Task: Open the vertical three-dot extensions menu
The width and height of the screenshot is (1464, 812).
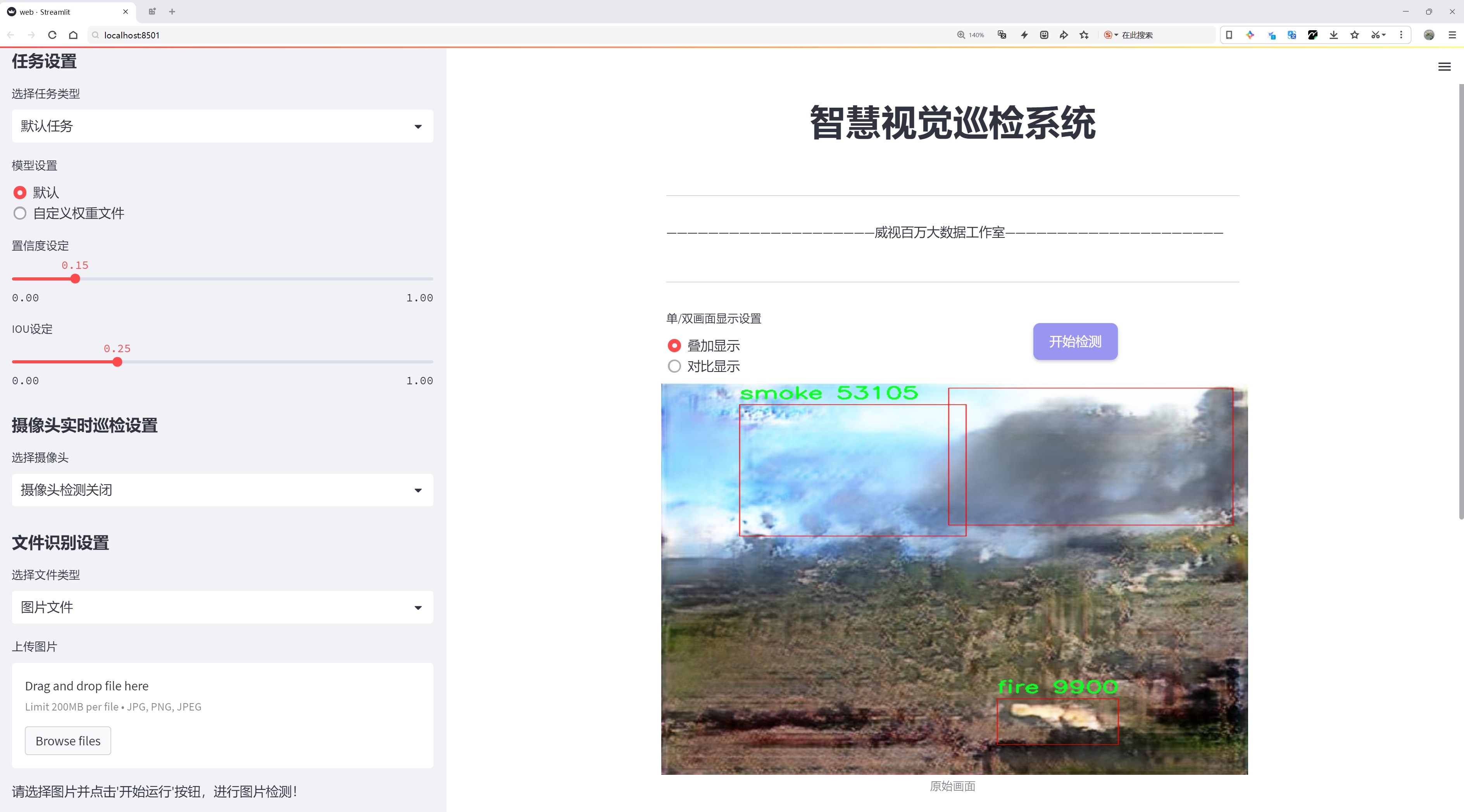Action: click(x=1401, y=35)
